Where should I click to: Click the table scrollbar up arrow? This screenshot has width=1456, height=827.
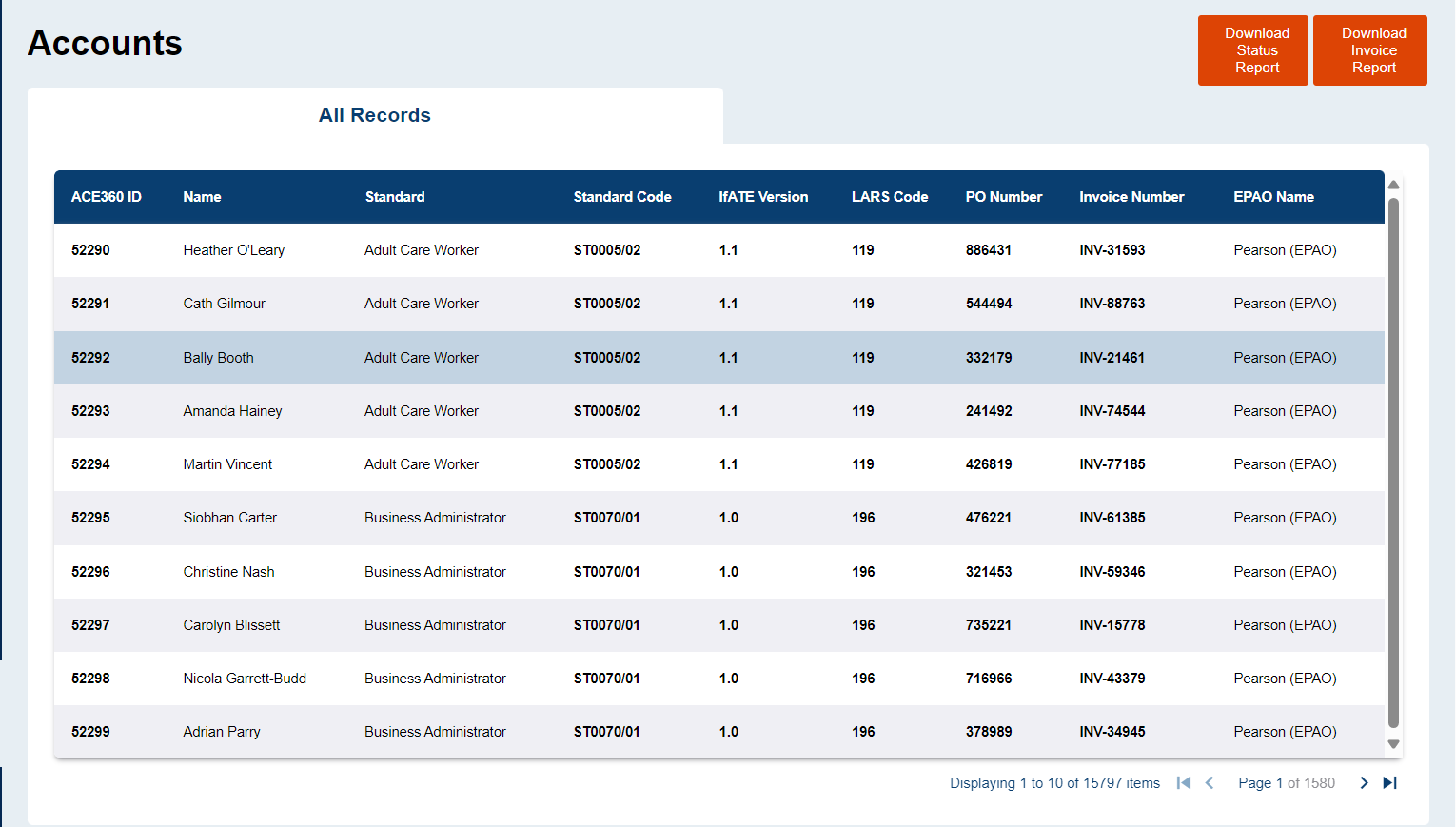pos(1393,185)
